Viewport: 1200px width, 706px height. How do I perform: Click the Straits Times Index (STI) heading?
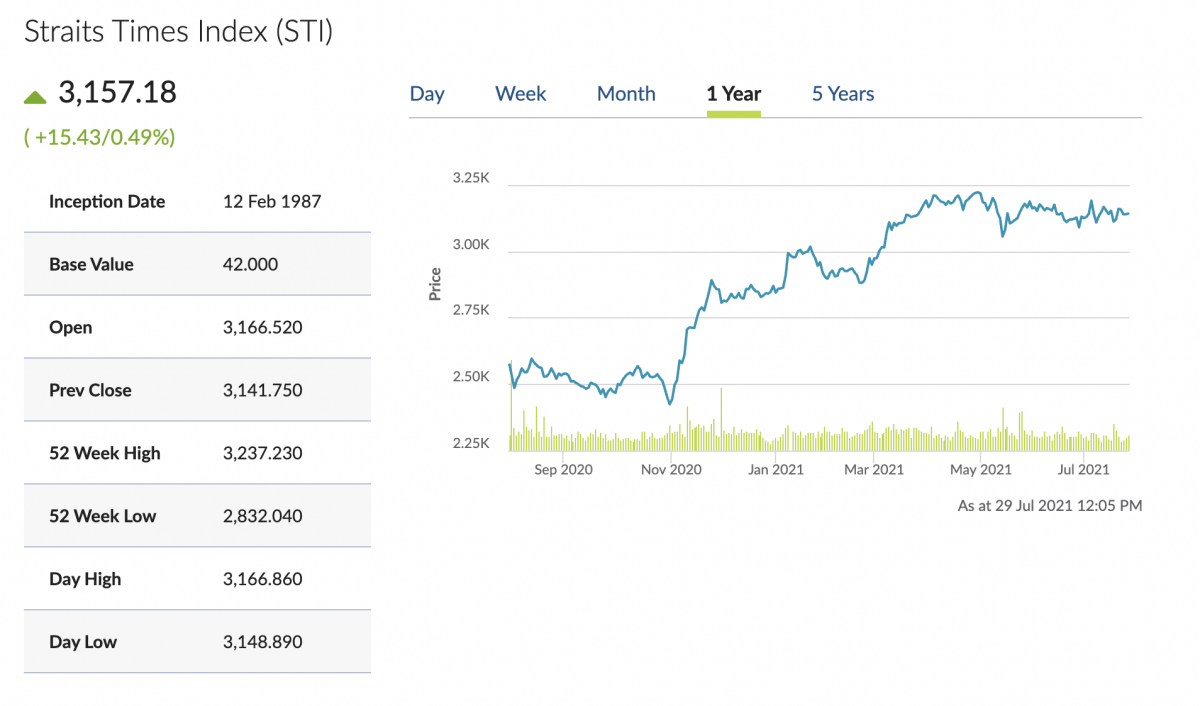[178, 31]
